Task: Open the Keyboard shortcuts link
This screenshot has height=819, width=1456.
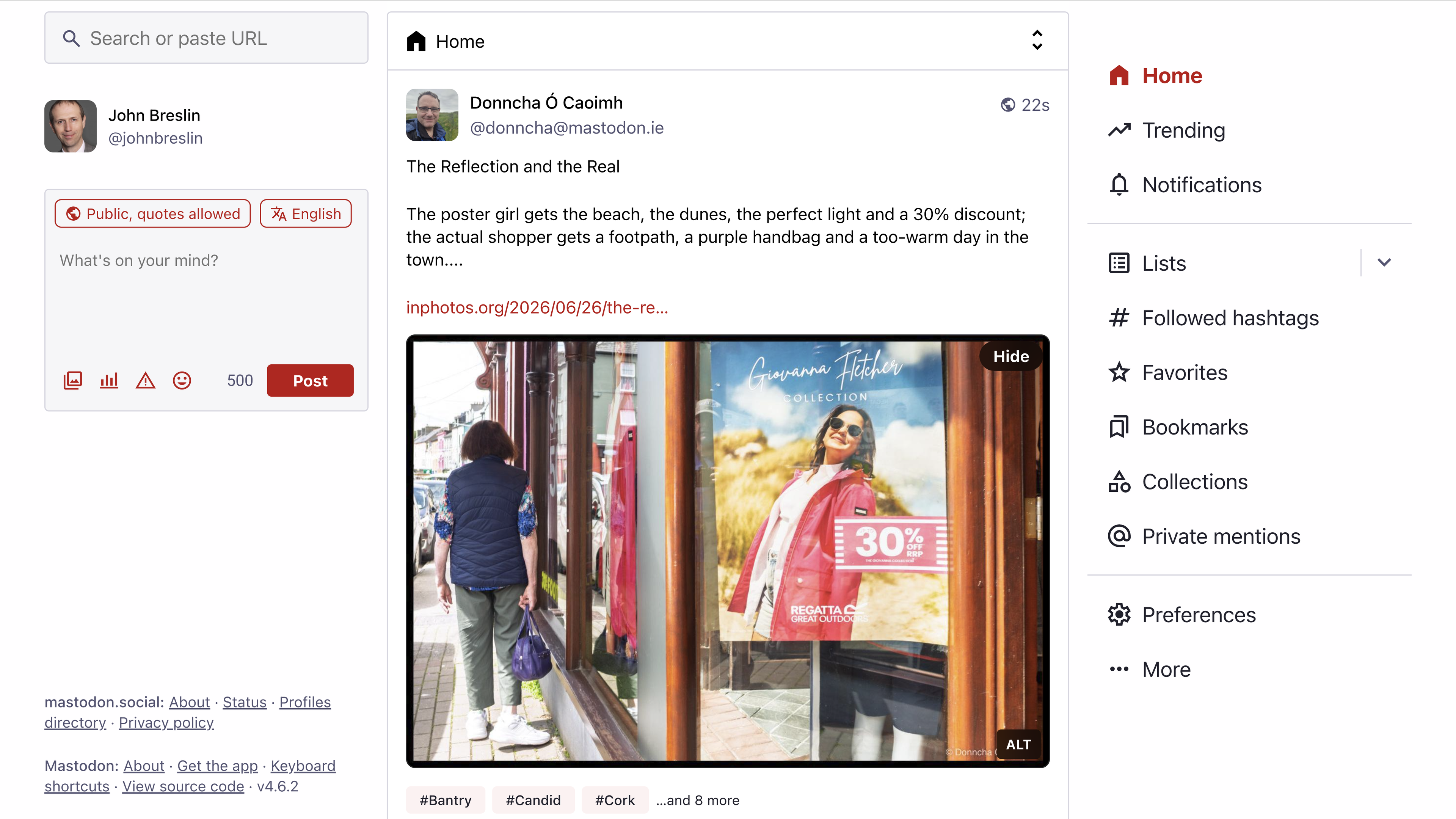Action: 303,766
